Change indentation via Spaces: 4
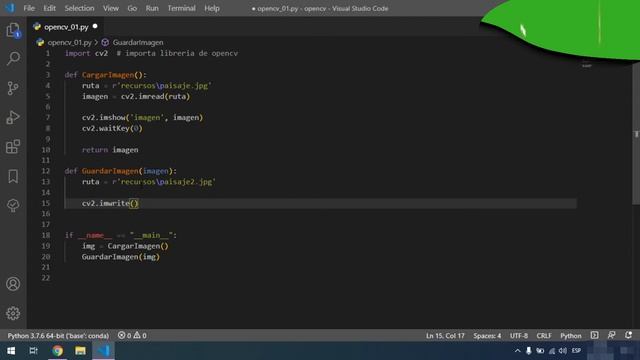This screenshot has width=640, height=360. 487,336
